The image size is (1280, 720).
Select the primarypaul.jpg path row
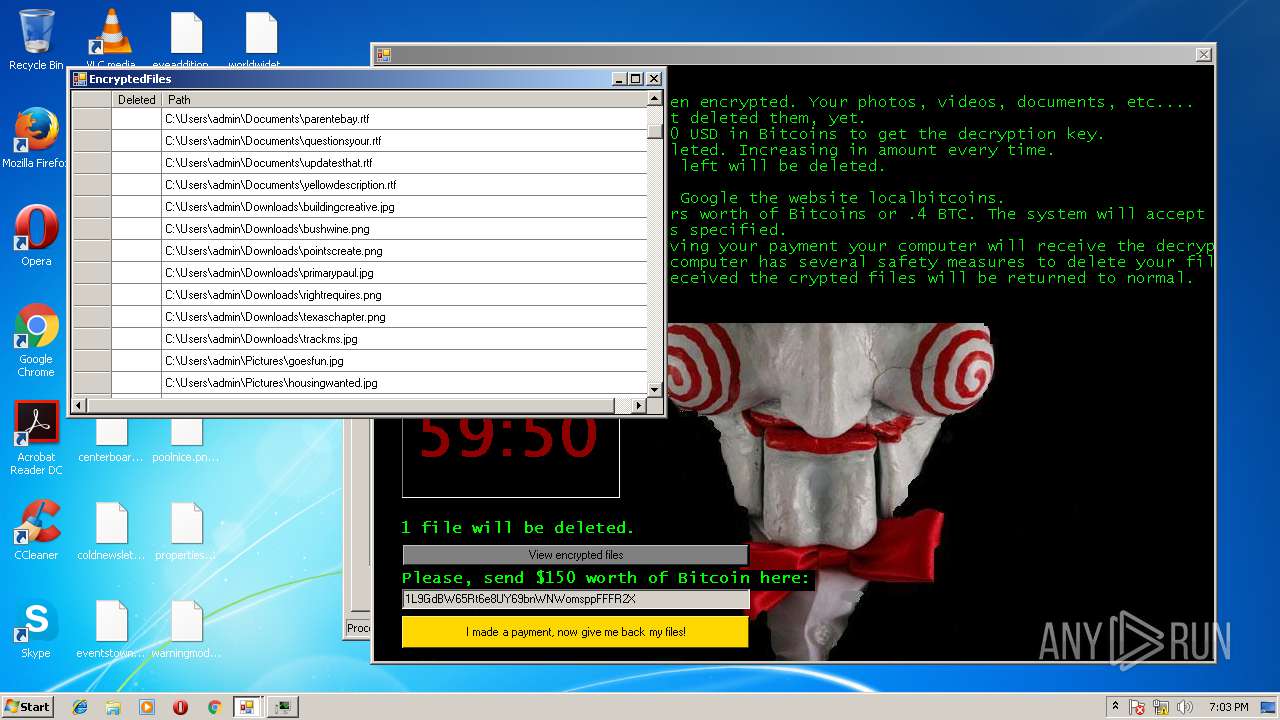[x=404, y=273]
